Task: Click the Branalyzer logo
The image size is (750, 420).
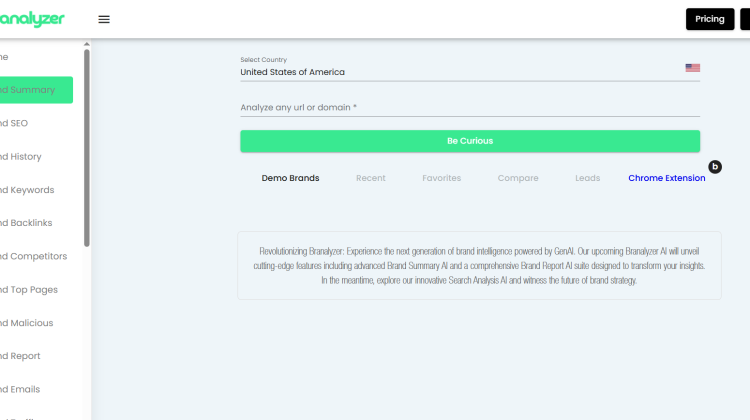Action: 32,19
